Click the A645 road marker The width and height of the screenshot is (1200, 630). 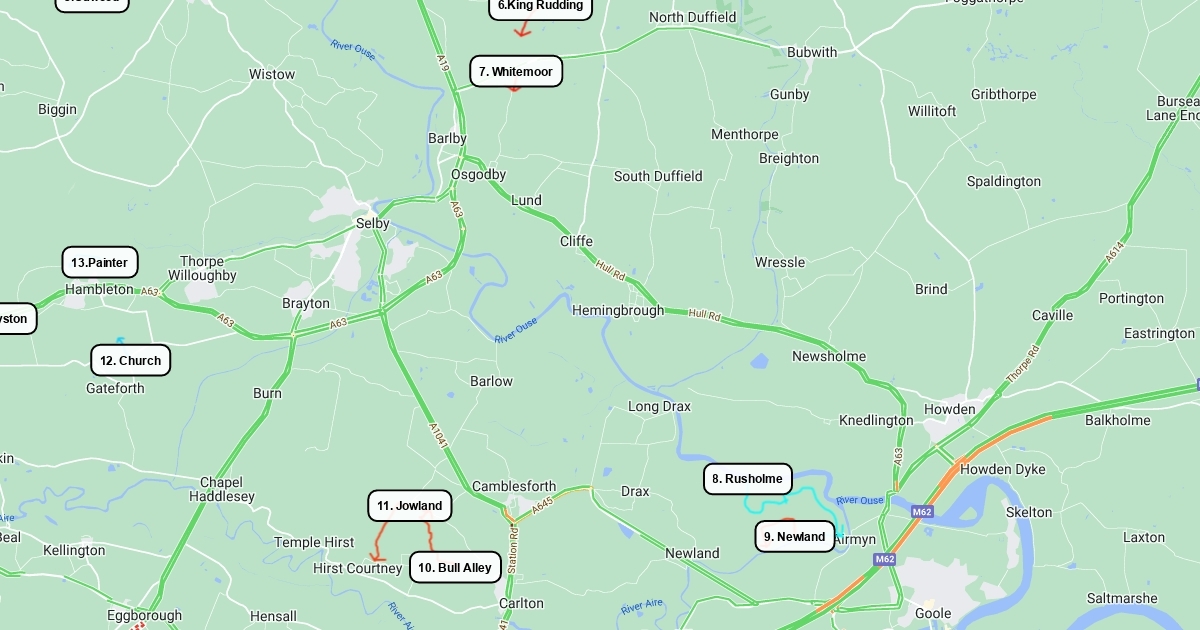pyautogui.click(x=542, y=508)
